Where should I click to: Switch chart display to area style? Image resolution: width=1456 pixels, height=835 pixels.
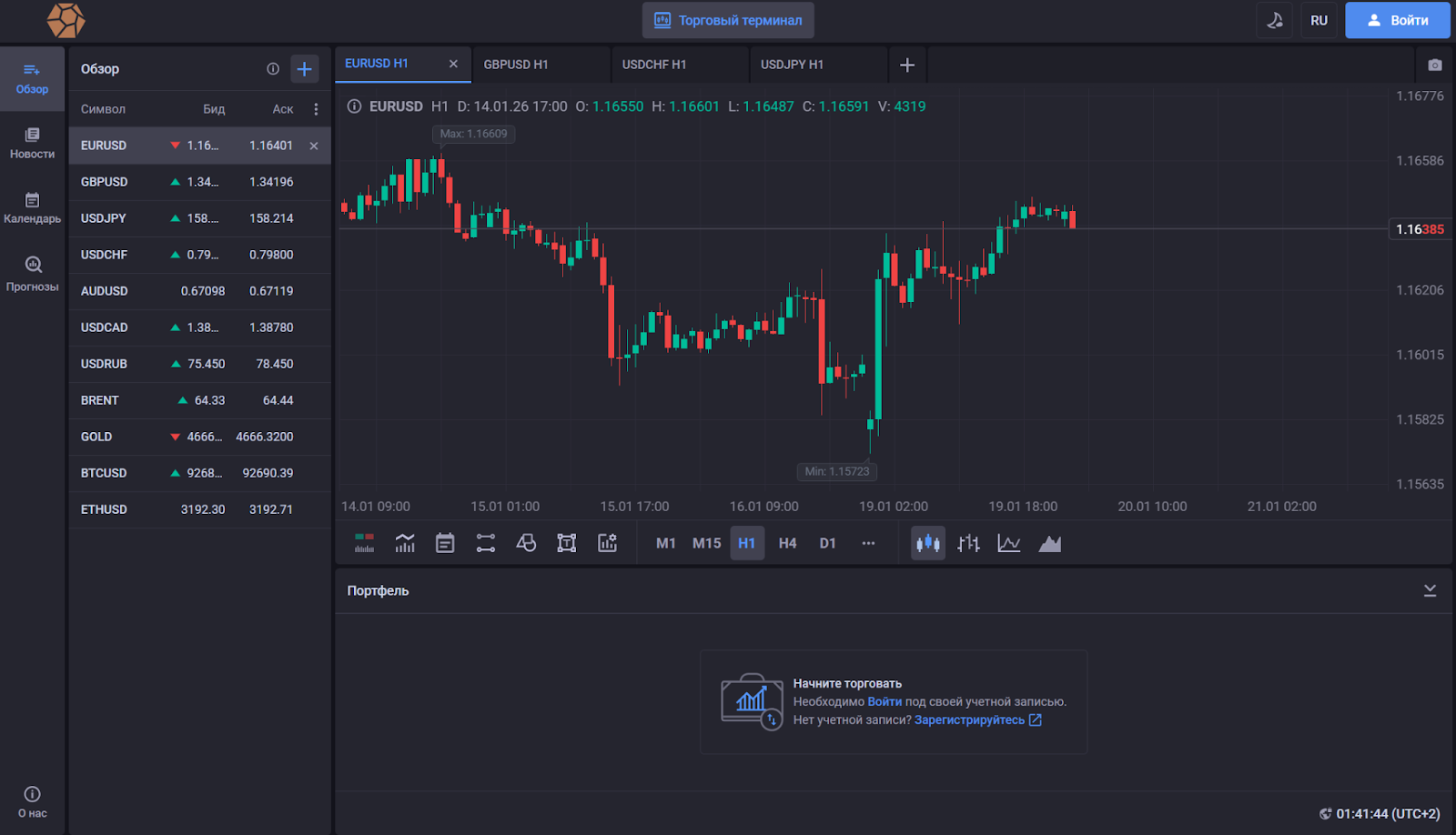pyautogui.click(x=1050, y=543)
